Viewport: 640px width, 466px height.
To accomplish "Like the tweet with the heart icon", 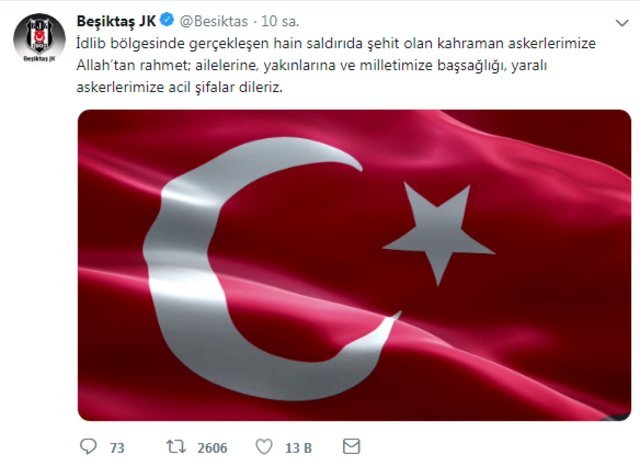I will 264,447.
